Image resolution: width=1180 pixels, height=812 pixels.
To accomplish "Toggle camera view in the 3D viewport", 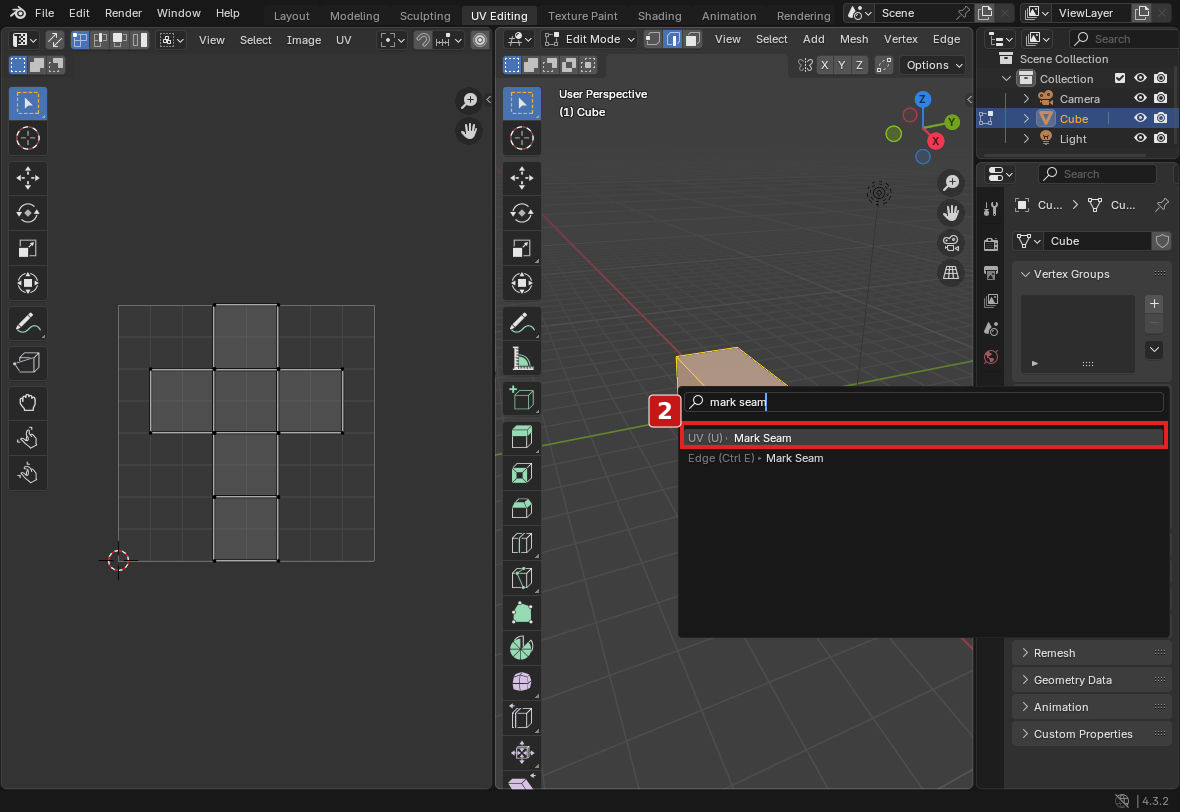I will click(x=951, y=243).
